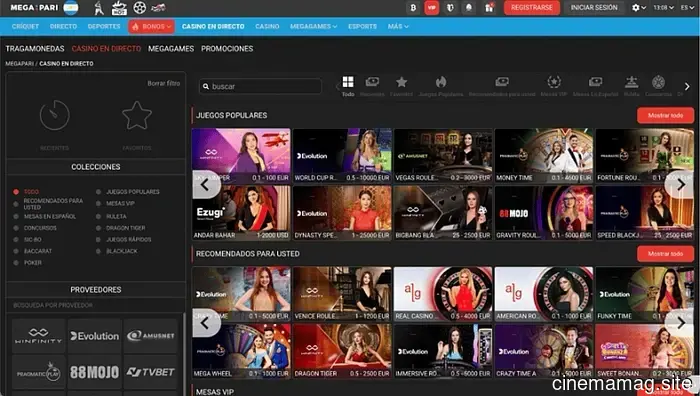The image size is (700, 396).
Task: Select the Favoritos star category icon
Action: point(401,86)
